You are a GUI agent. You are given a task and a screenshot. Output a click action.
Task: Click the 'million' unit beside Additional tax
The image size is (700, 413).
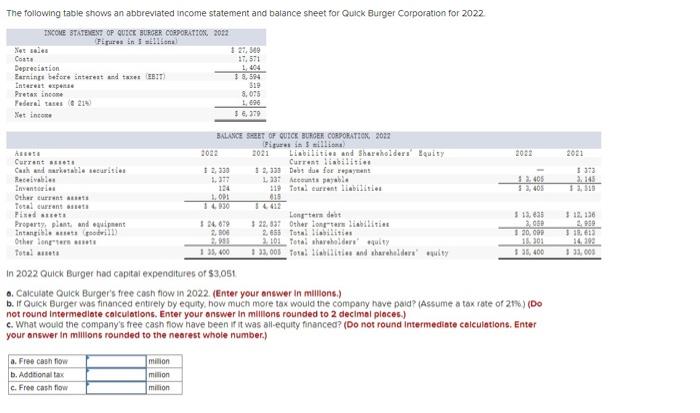[x=159, y=375]
